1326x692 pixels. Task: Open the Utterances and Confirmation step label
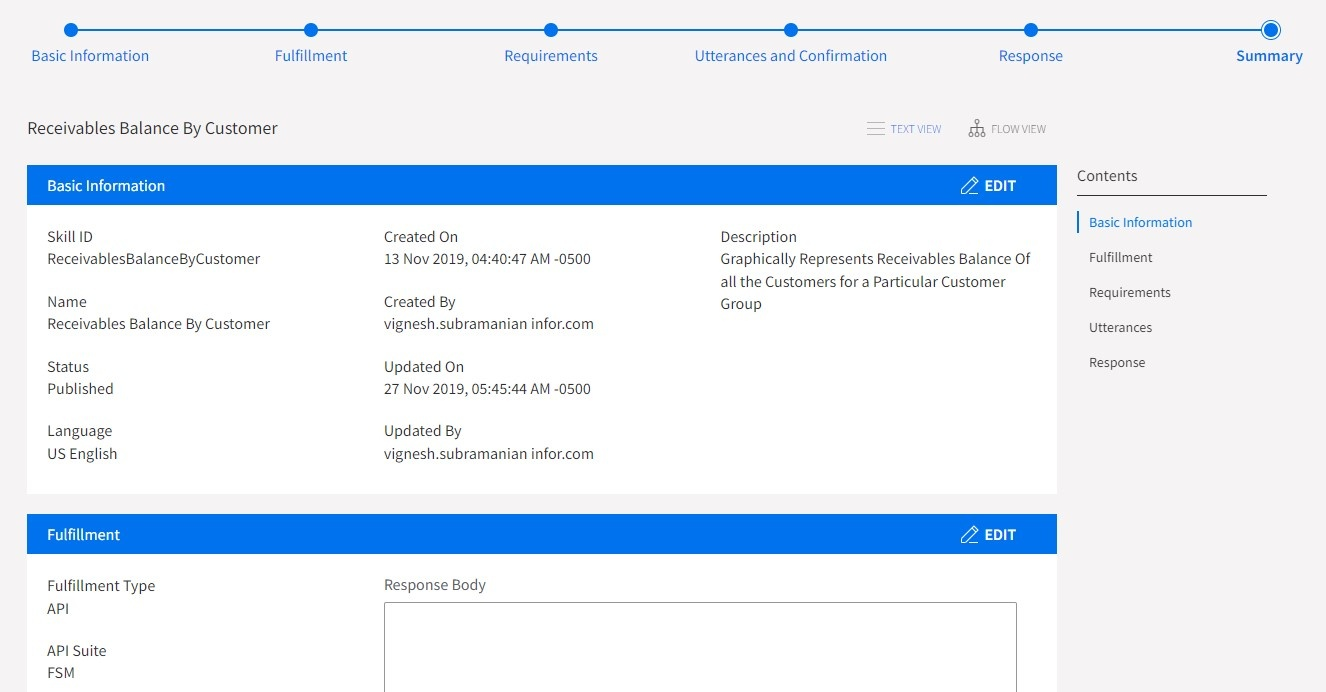pyautogui.click(x=790, y=56)
